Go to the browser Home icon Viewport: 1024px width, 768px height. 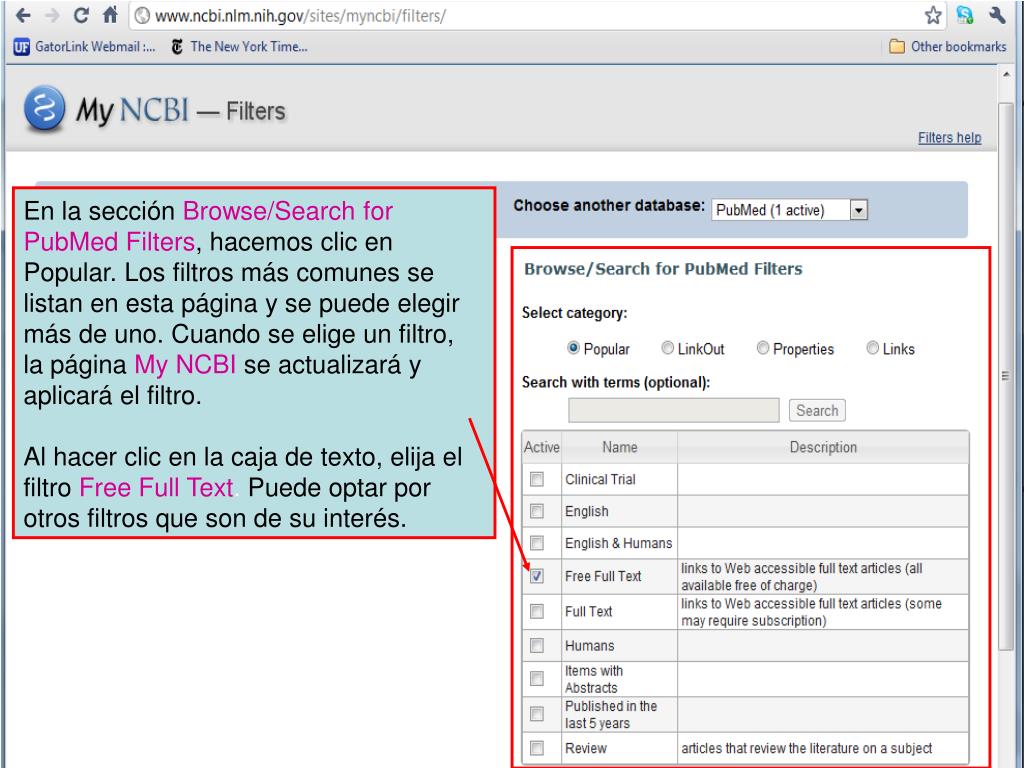[x=110, y=15]
